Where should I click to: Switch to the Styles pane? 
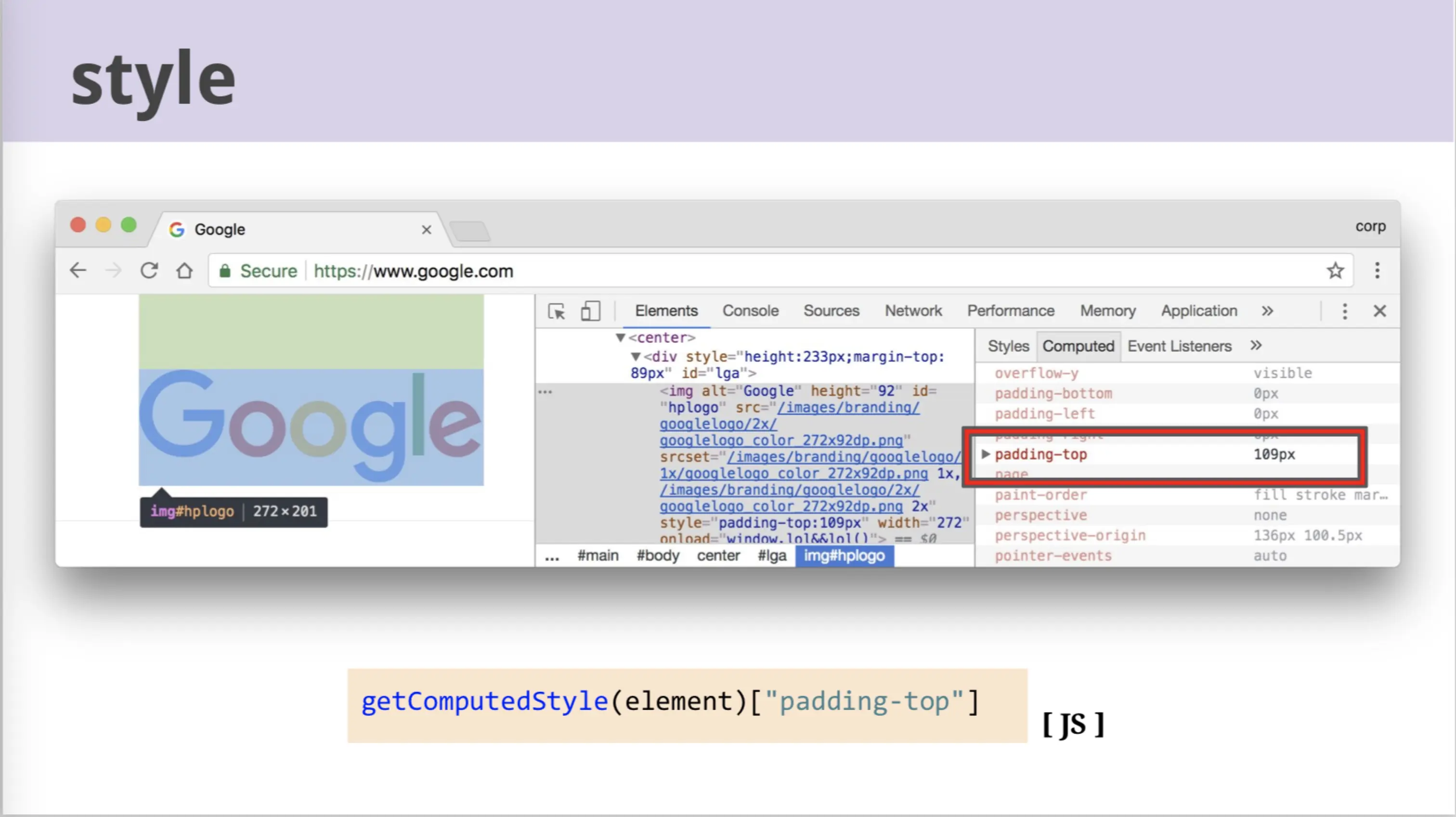click(x=1008, y=346)
